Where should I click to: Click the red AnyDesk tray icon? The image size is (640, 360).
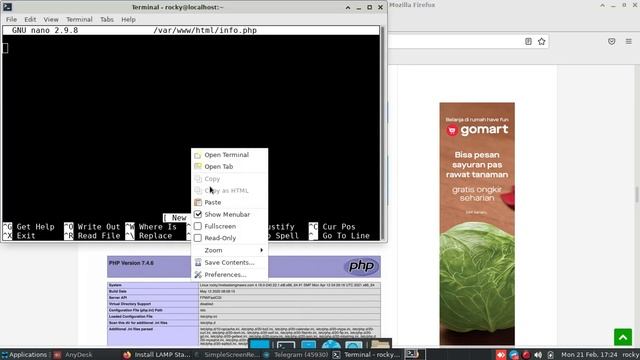click(501, 355)
